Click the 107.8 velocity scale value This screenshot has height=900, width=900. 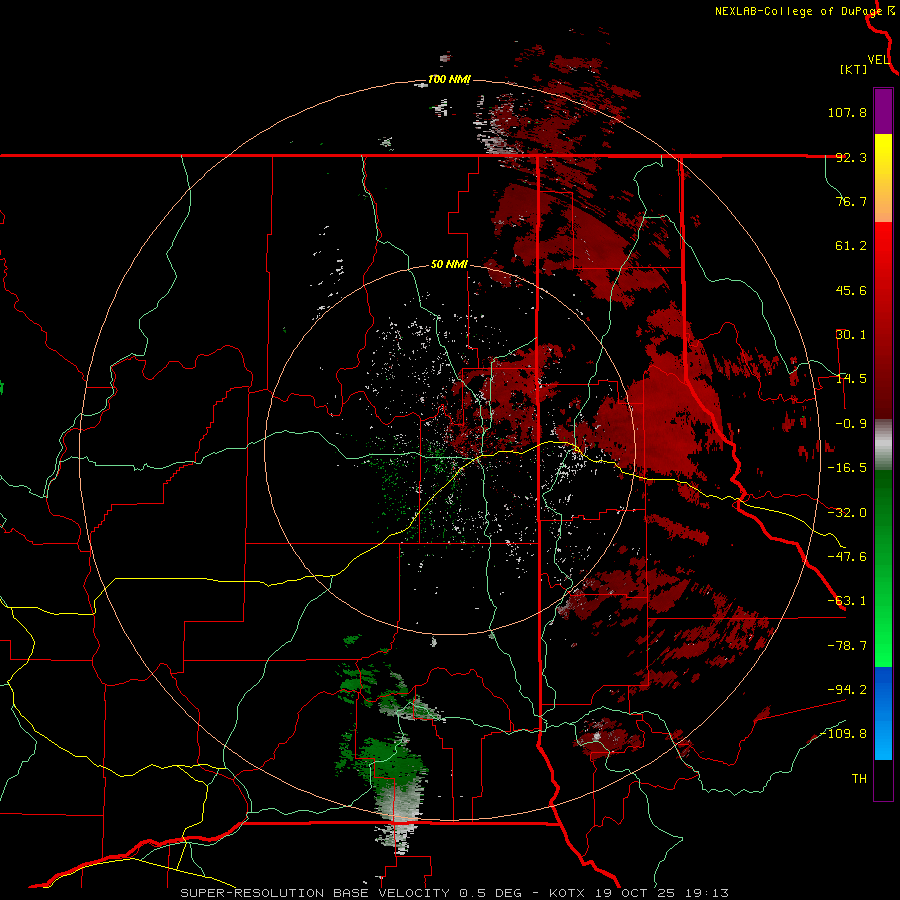point(847,112)
